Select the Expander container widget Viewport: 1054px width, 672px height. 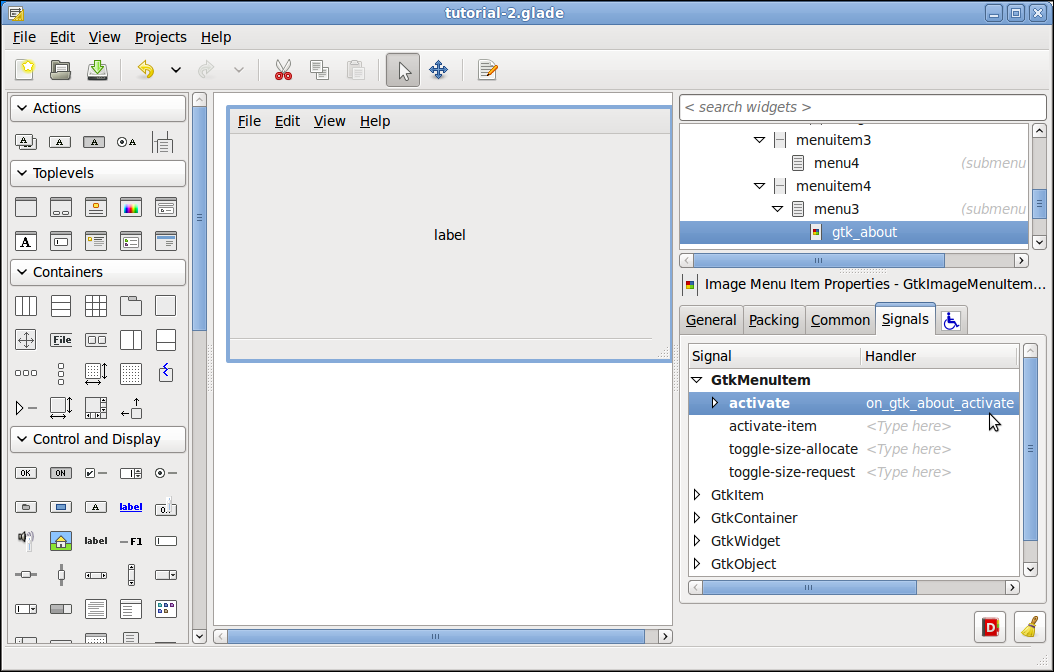point(26,408)
